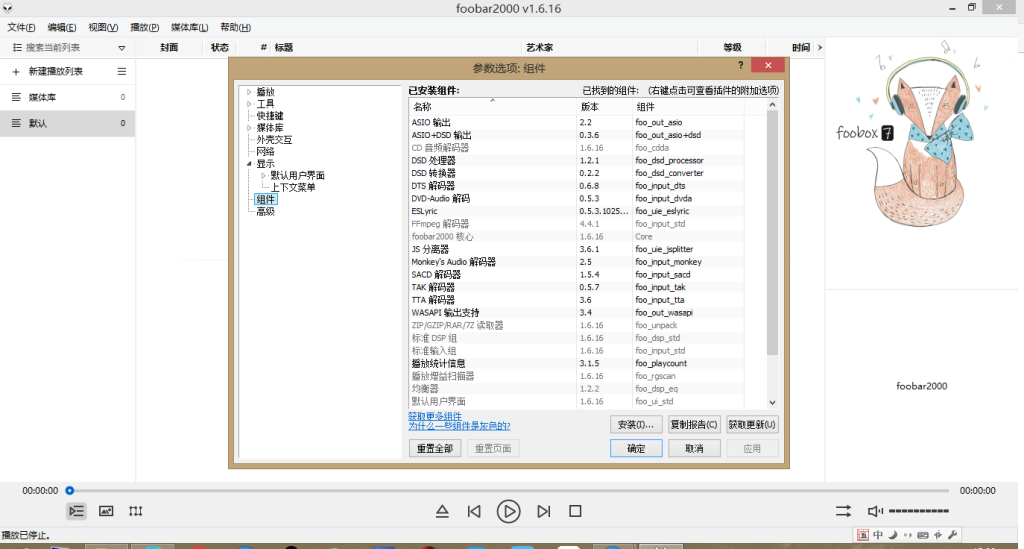Expand the 媒体库 tree node in preferences
This screenshot has width=1024, height=549.
click(x=249, y=128)
